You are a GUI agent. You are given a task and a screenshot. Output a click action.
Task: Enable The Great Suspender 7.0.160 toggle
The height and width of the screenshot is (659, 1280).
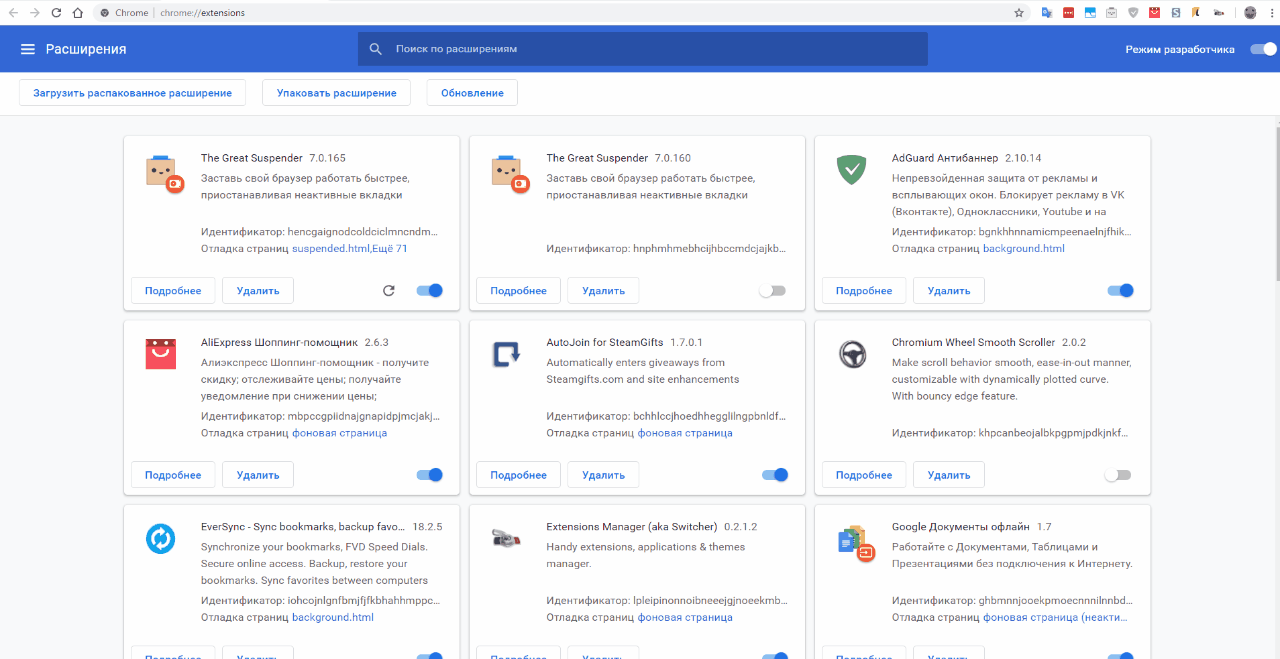772,291
